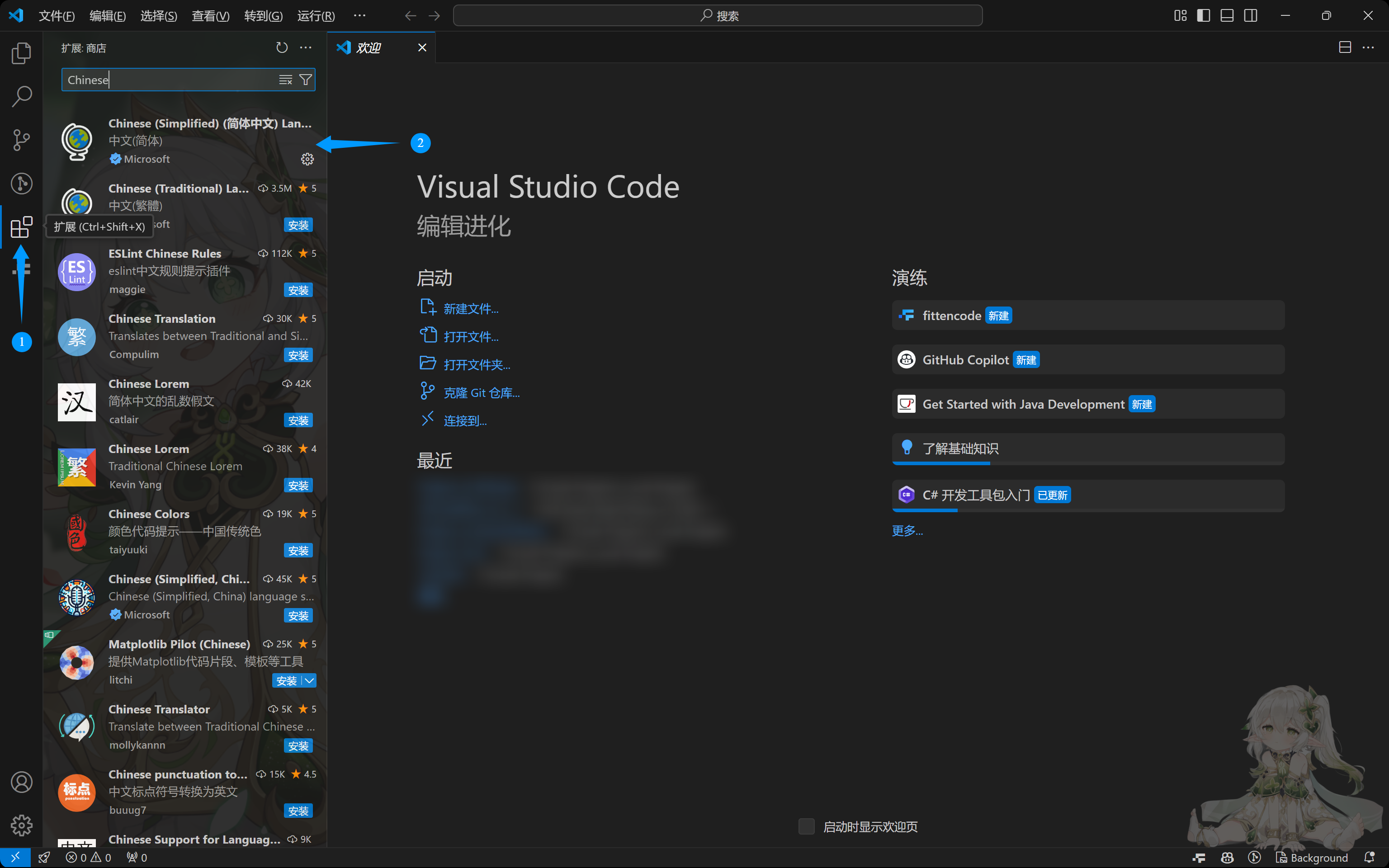Open GitHub Copilot walkthrough

(1088, 360)
